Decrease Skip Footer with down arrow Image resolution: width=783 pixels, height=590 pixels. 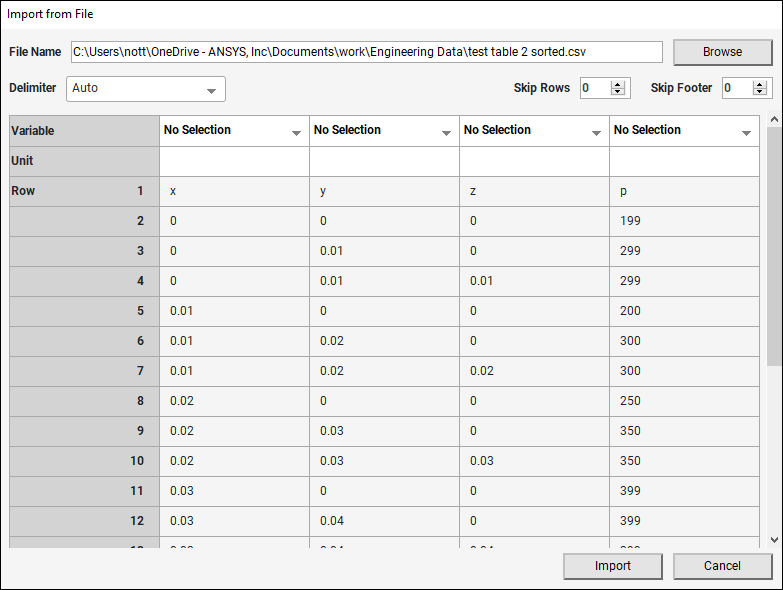[x=760, y=92]
